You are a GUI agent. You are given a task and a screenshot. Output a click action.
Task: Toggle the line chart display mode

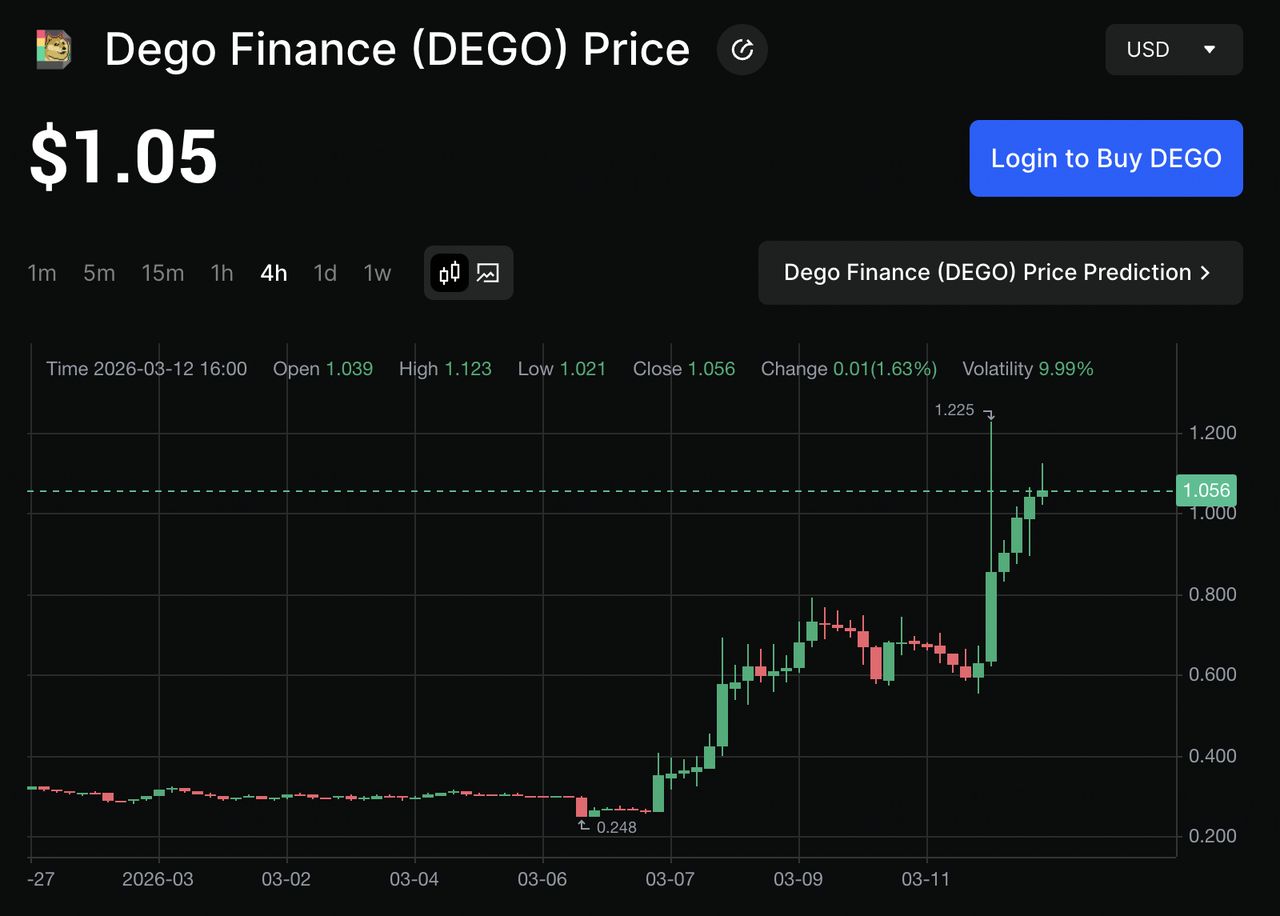click(489, 272)
